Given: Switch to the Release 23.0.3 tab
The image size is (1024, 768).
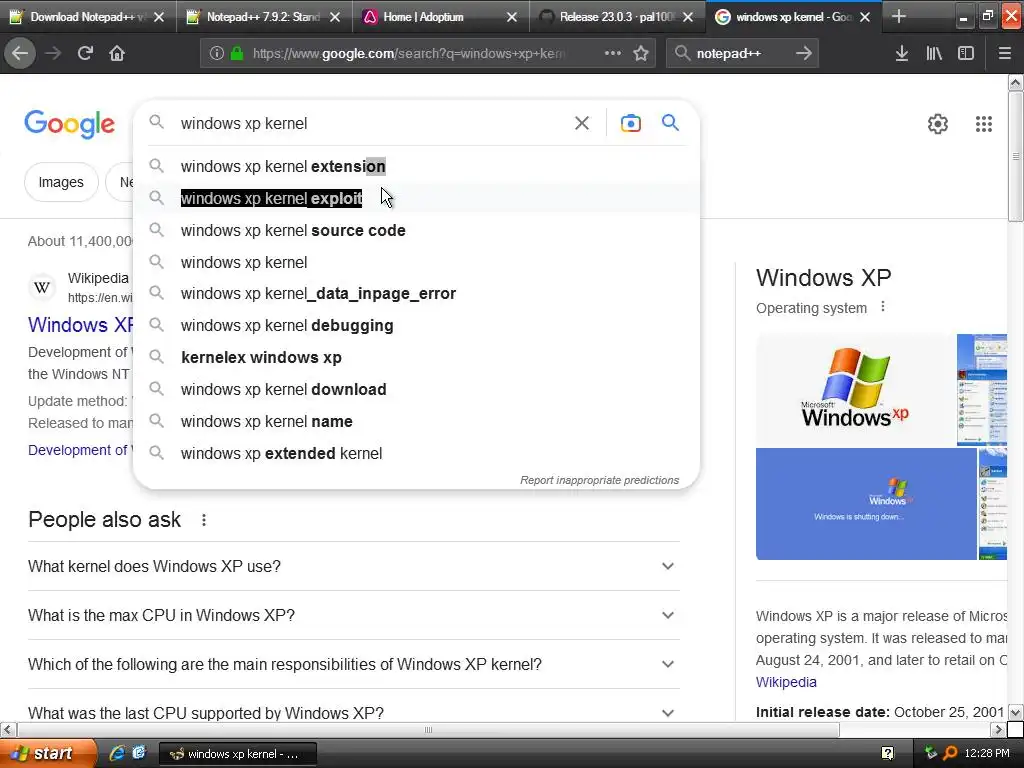Looking at the screenshot, I should (x=617, y=17).
